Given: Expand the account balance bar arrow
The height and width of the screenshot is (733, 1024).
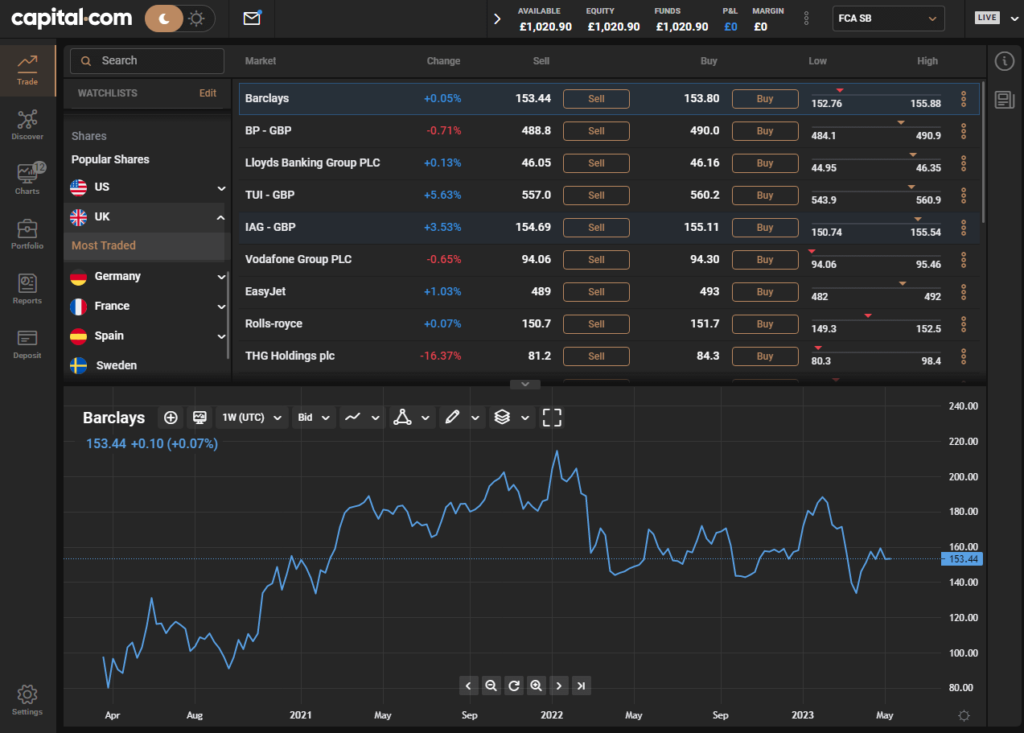Looking at the screenshot, I should [497, 19].
